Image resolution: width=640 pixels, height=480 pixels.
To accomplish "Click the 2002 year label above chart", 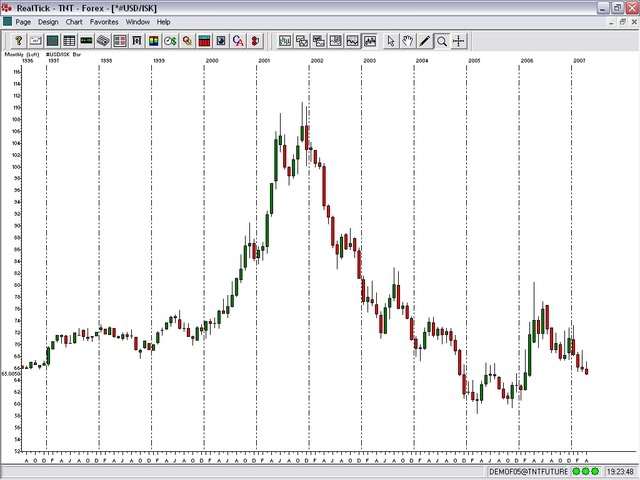I will [317, 61].
